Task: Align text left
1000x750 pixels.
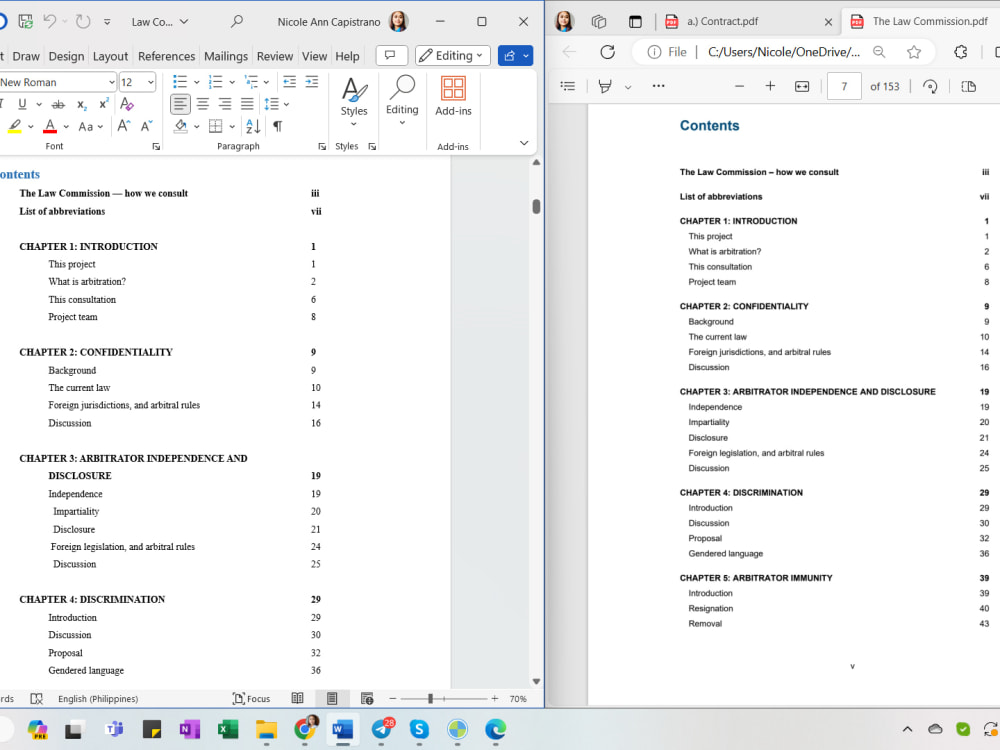Action: coord(180,104)
